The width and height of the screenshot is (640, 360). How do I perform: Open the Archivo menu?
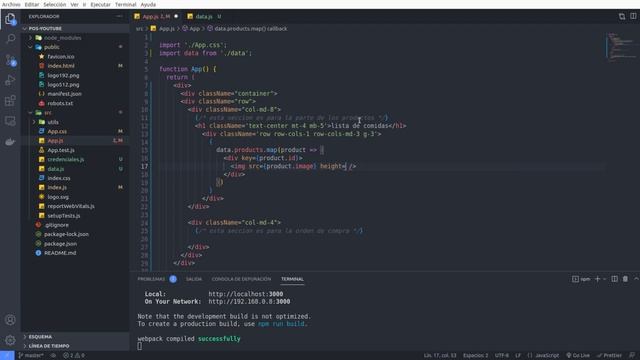[x=11, y=4]
